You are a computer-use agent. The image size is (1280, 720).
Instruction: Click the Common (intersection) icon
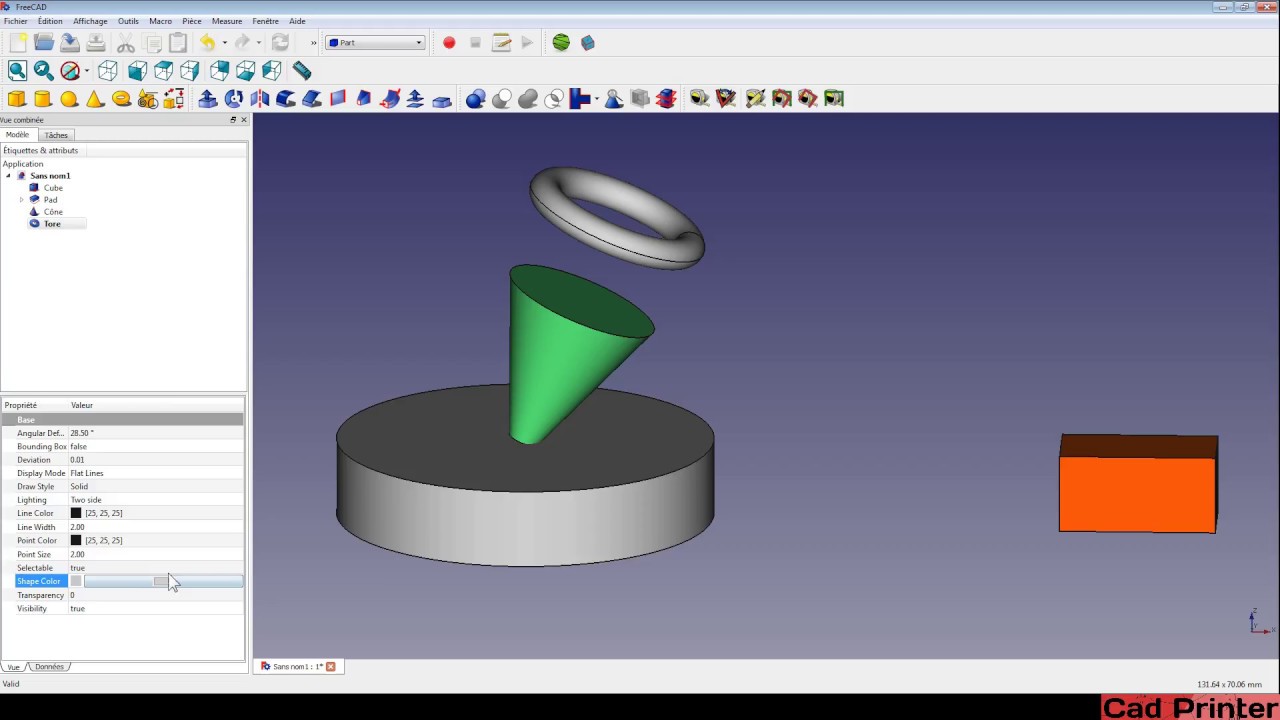[x=554, y=98]
